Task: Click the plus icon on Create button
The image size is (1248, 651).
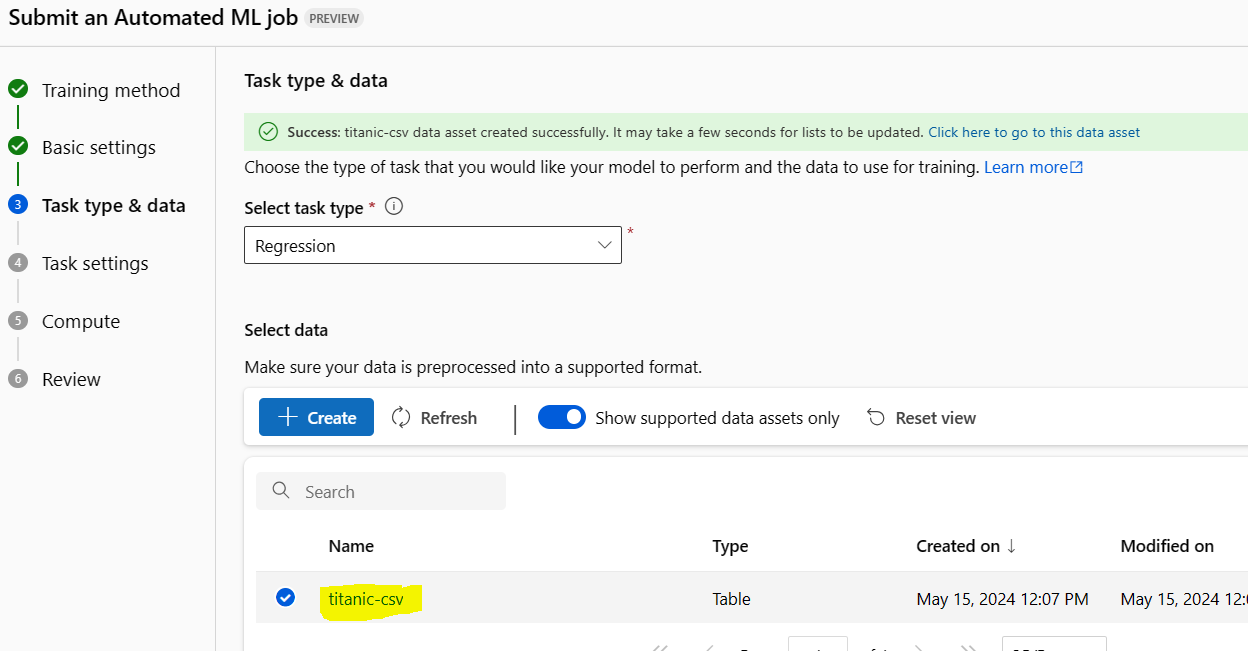Action: pyautogui.click(x=288, y=418)
